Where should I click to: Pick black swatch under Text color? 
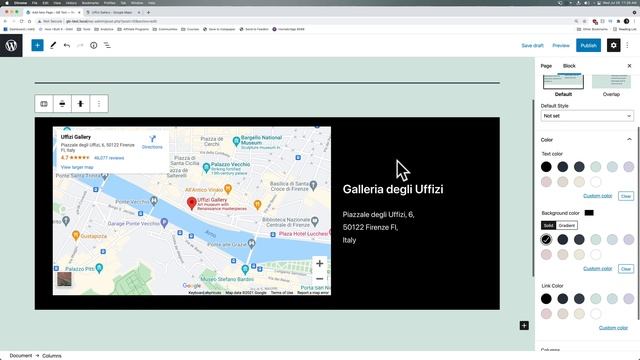(x=546, y=167)
